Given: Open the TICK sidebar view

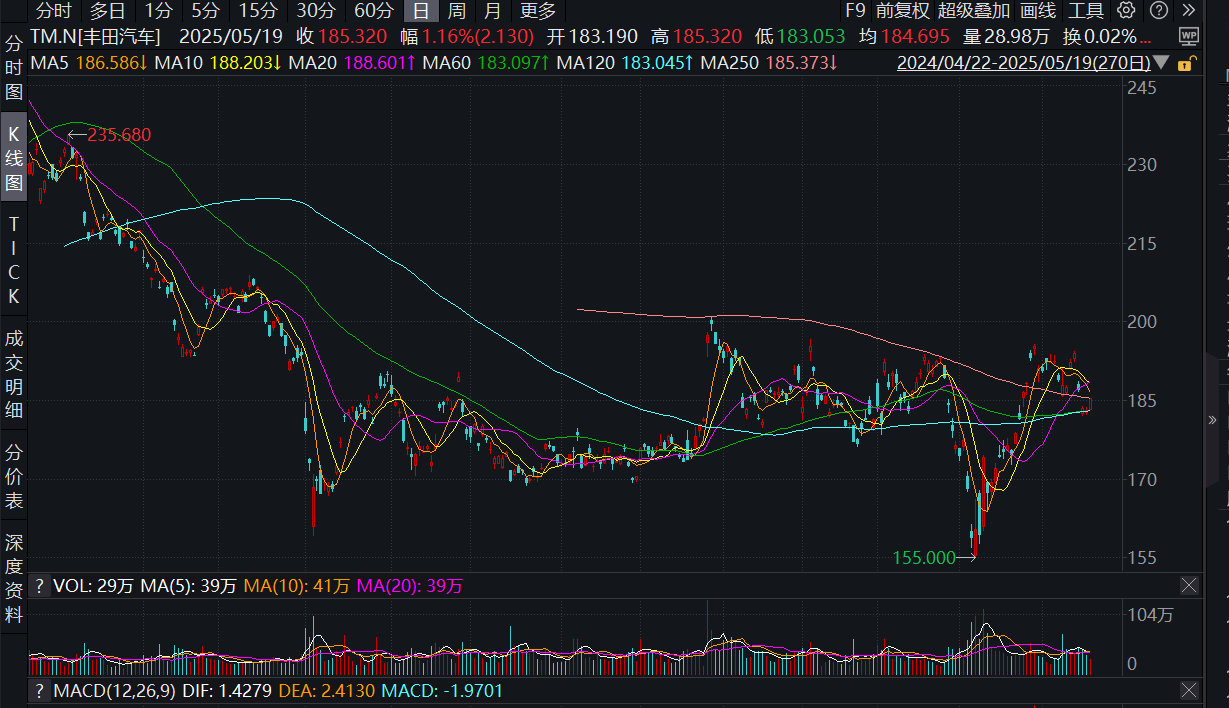Looking at the screenshot, I should (14, 258).
